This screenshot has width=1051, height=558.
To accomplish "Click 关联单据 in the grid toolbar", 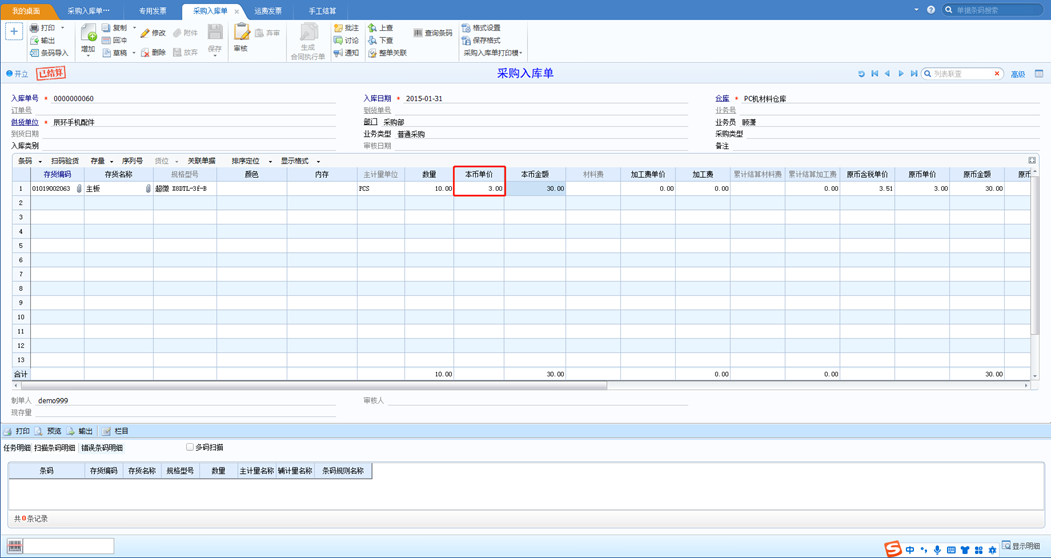I will (202, 161).
